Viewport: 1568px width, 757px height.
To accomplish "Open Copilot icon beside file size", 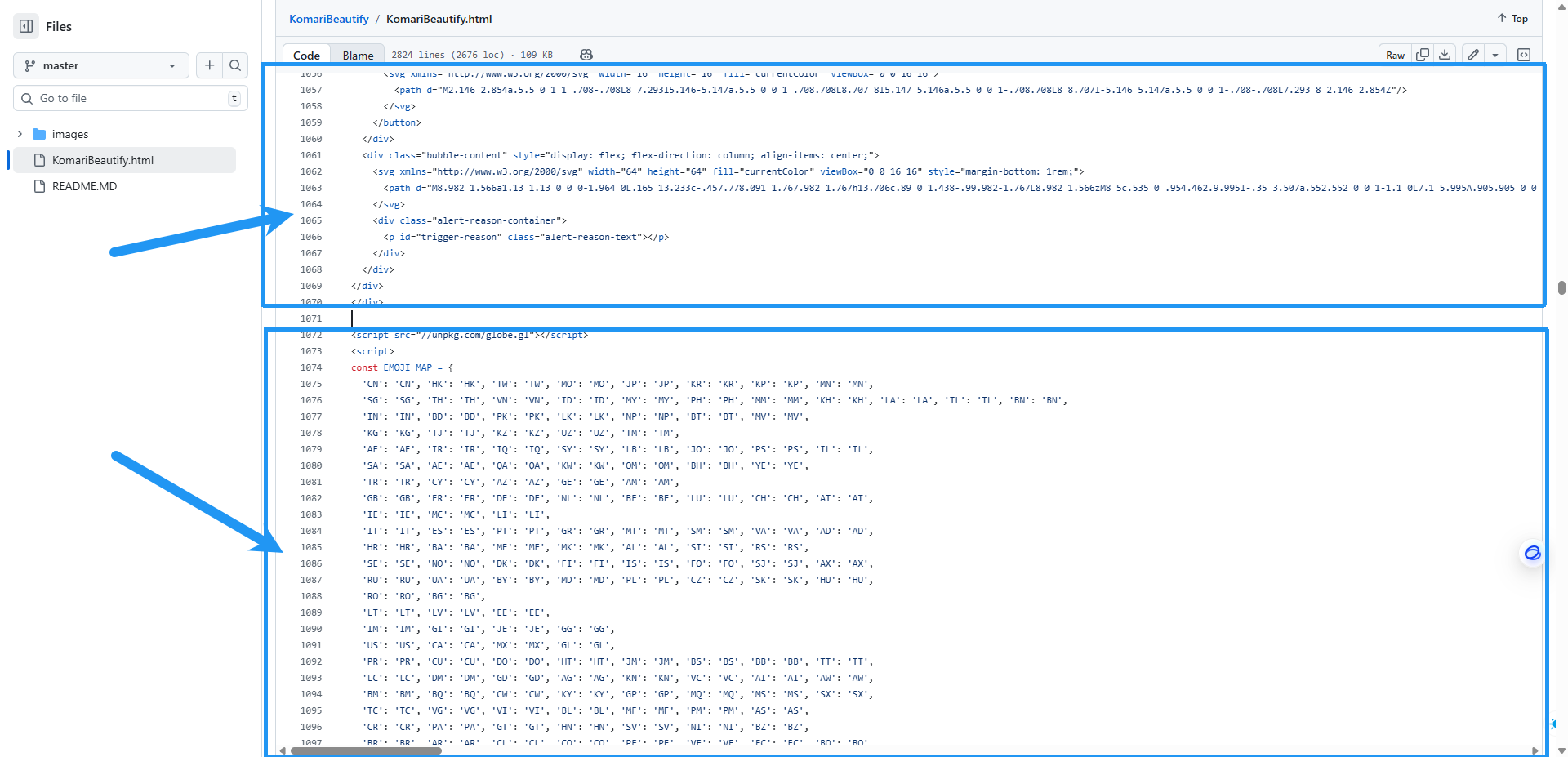I will pos(586,55).
